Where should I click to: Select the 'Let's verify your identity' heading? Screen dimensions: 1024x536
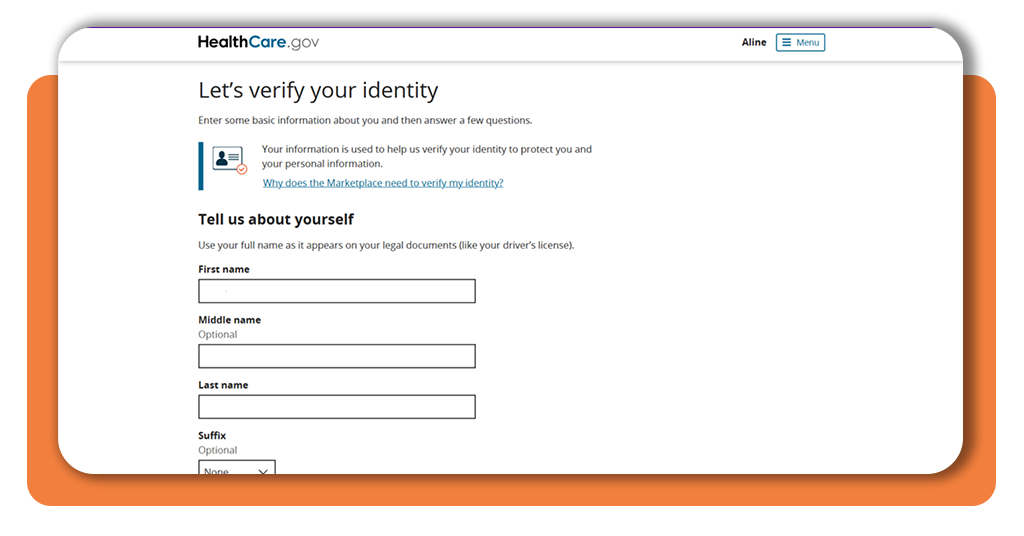318,90
